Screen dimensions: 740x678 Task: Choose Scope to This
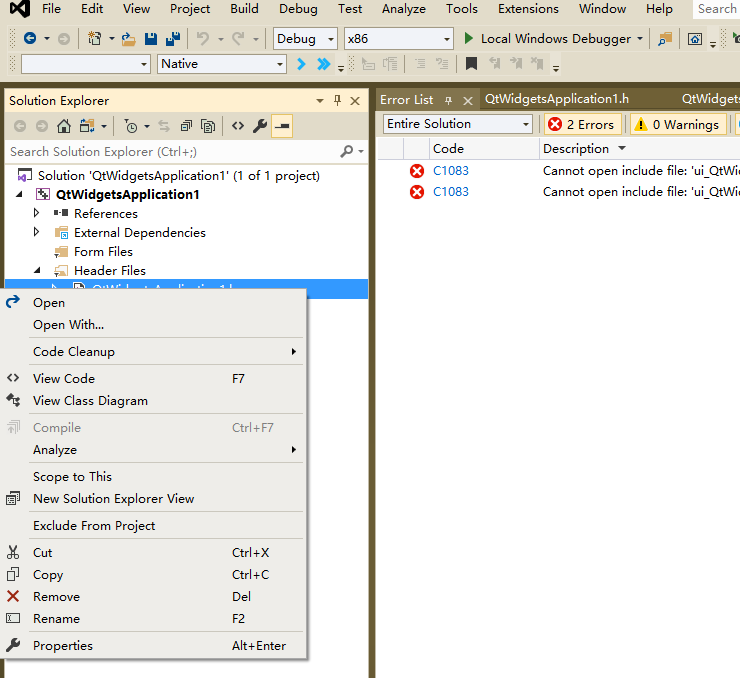pos(154,477)
